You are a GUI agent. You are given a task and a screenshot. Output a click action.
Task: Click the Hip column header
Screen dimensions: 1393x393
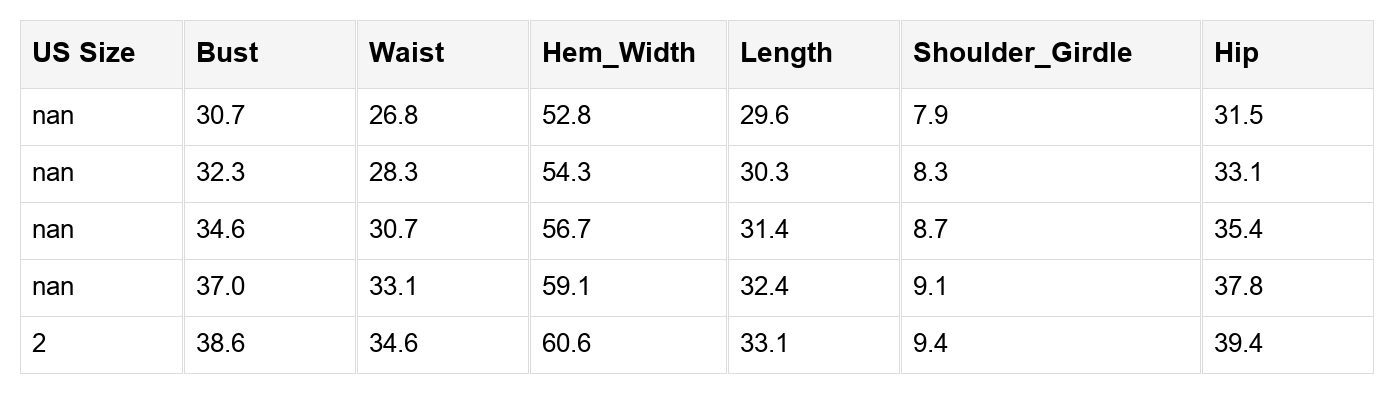point(1287,54)
